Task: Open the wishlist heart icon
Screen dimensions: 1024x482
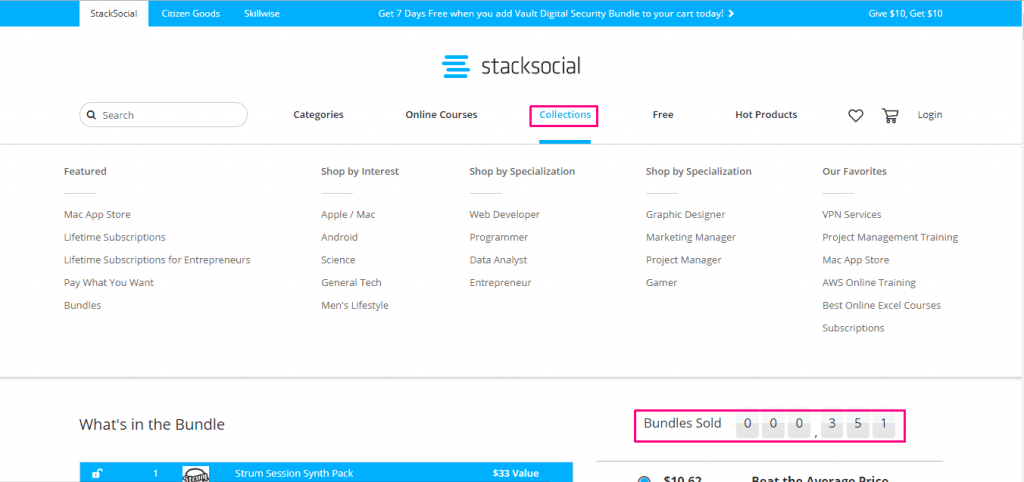Action: pyautogui.click(x=856, y=116)
